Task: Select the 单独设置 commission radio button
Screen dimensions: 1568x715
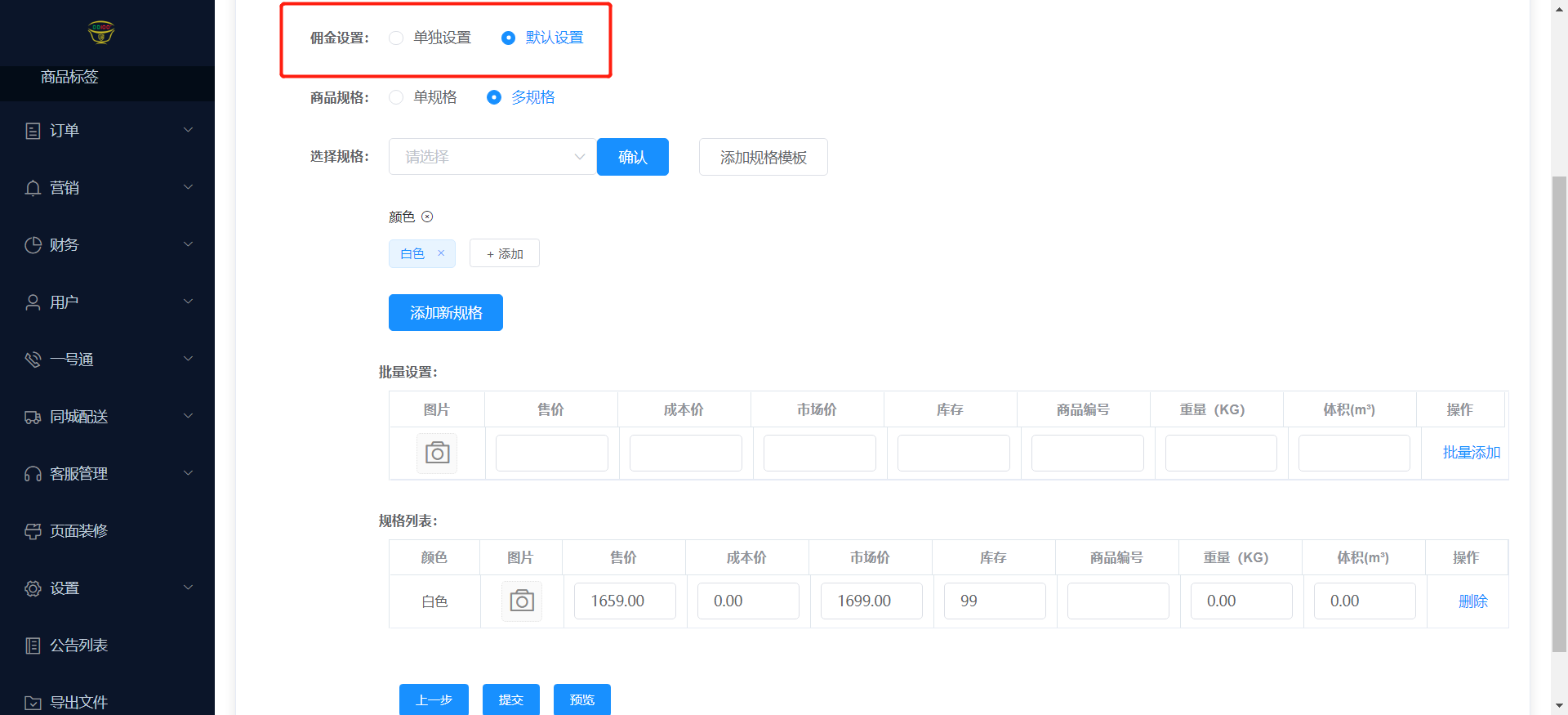Action: coord(396,38)
